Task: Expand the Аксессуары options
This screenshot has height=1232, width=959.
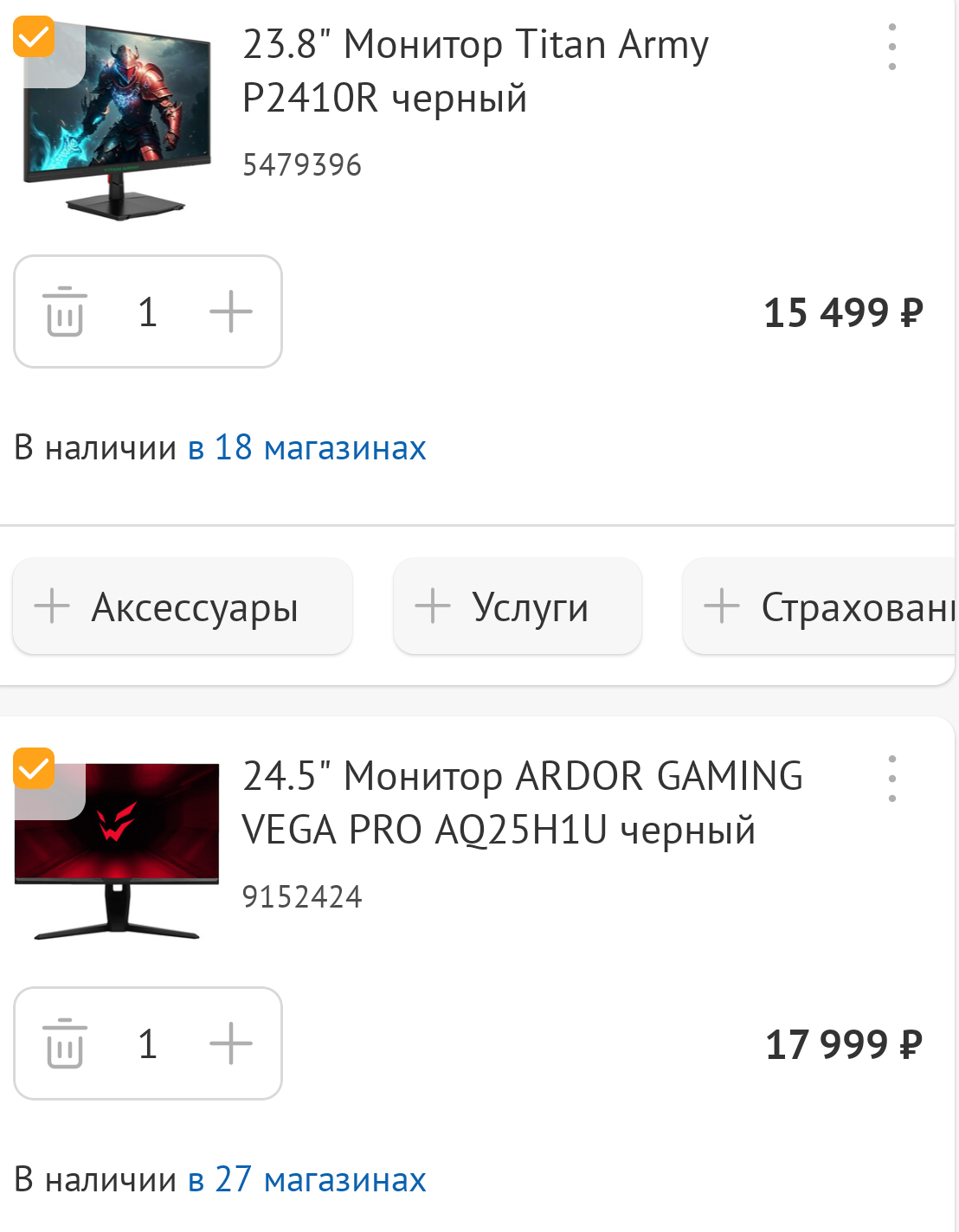Action: click(183, 606)
